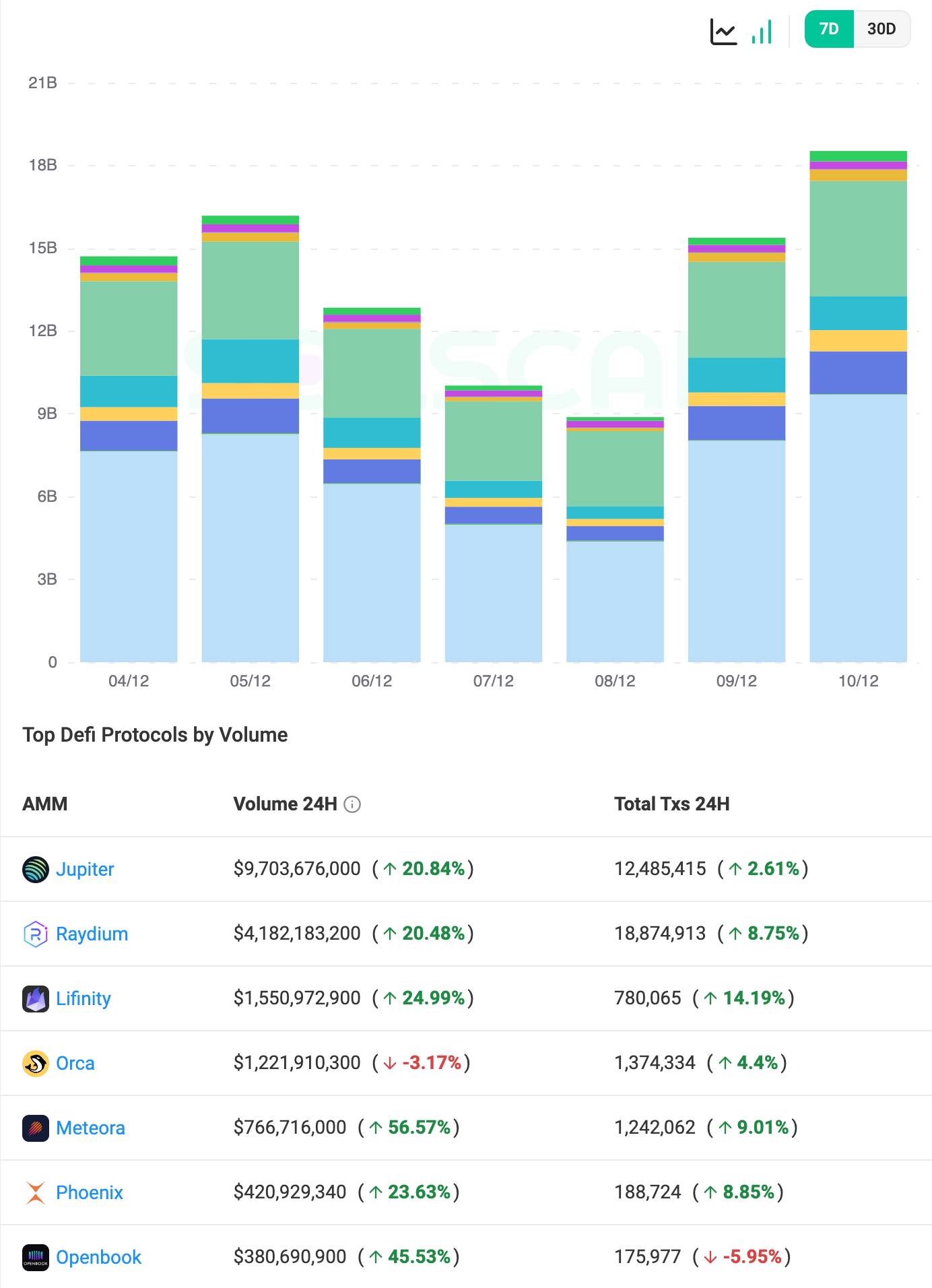
Task: Select the 30D time range
Action: 881,29
